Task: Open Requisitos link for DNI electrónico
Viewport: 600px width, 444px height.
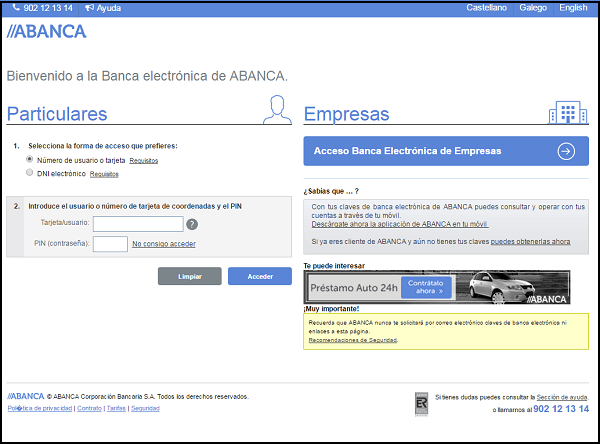Action: (104, 174)
